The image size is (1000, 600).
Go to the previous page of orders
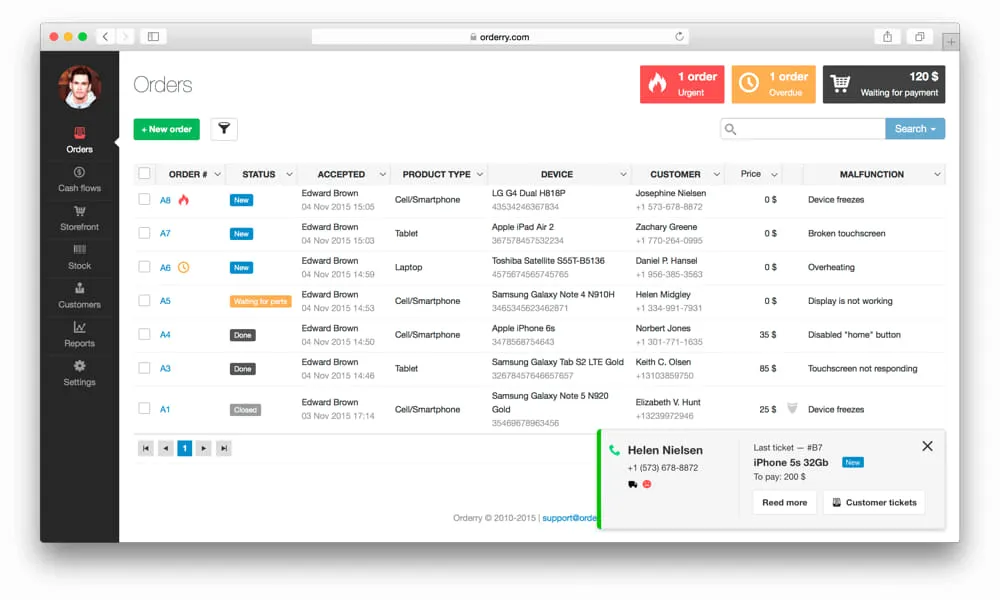pyautogui.click(x=165, y=448)
